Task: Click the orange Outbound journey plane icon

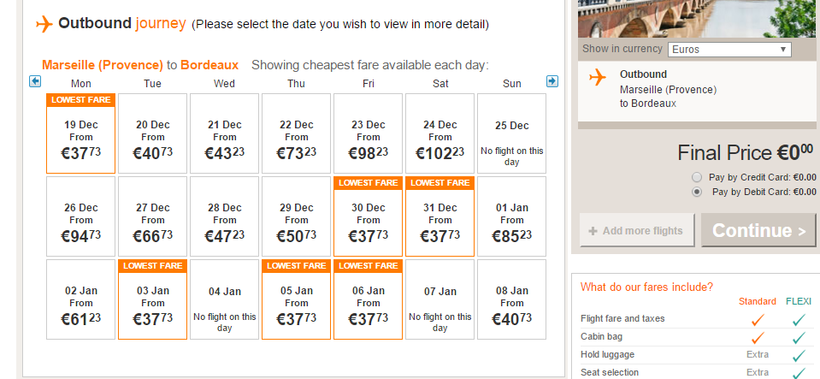Action: point(44,24)
